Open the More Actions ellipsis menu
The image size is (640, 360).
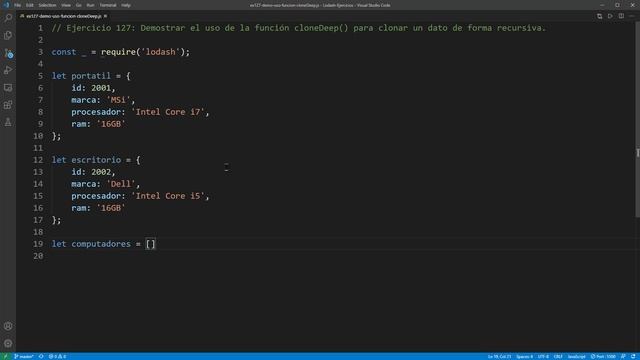click(631, 16)
